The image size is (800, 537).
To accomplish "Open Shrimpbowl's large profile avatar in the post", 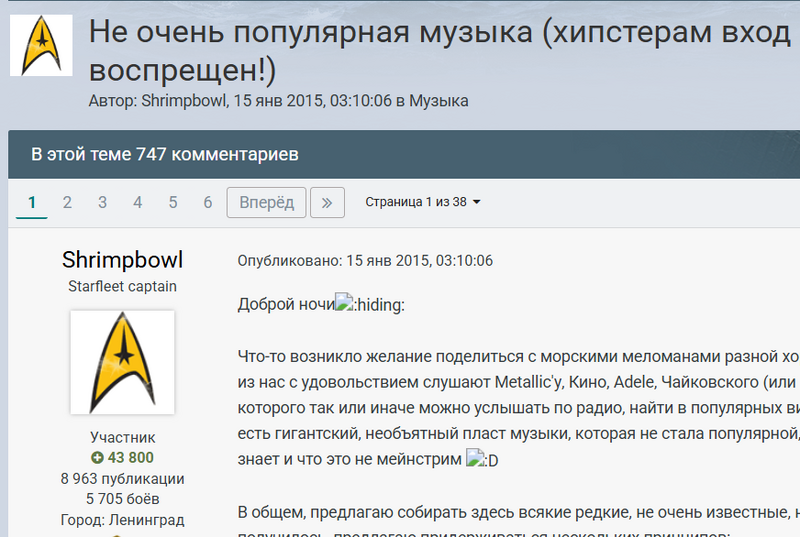I will [x=122, y=362].
